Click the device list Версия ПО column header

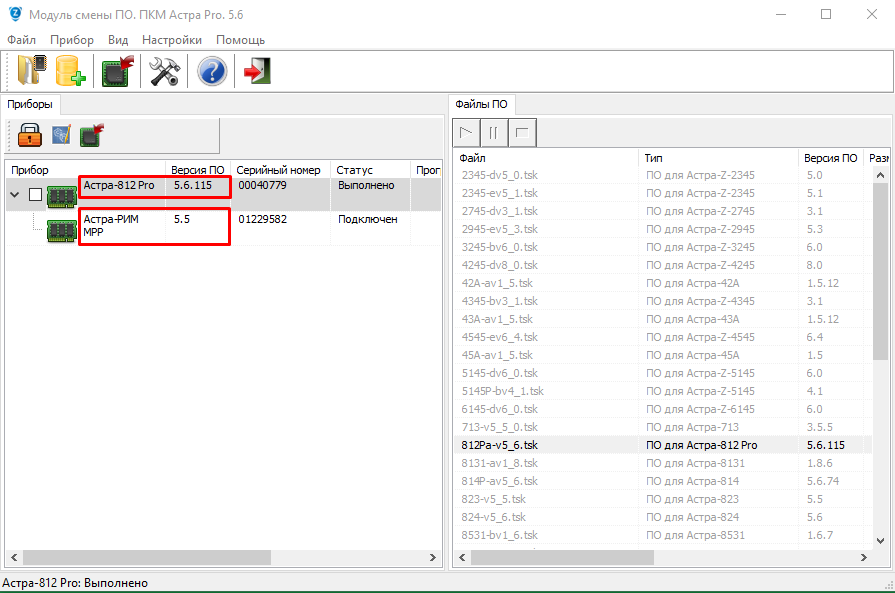click(198, 170)
